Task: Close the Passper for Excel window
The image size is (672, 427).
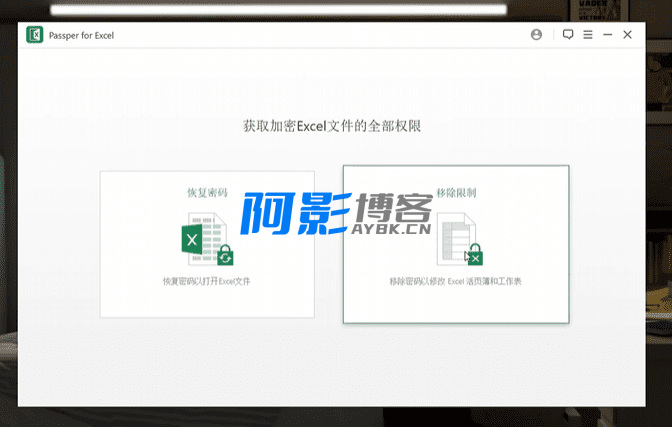Action: [x=628, y=35]
